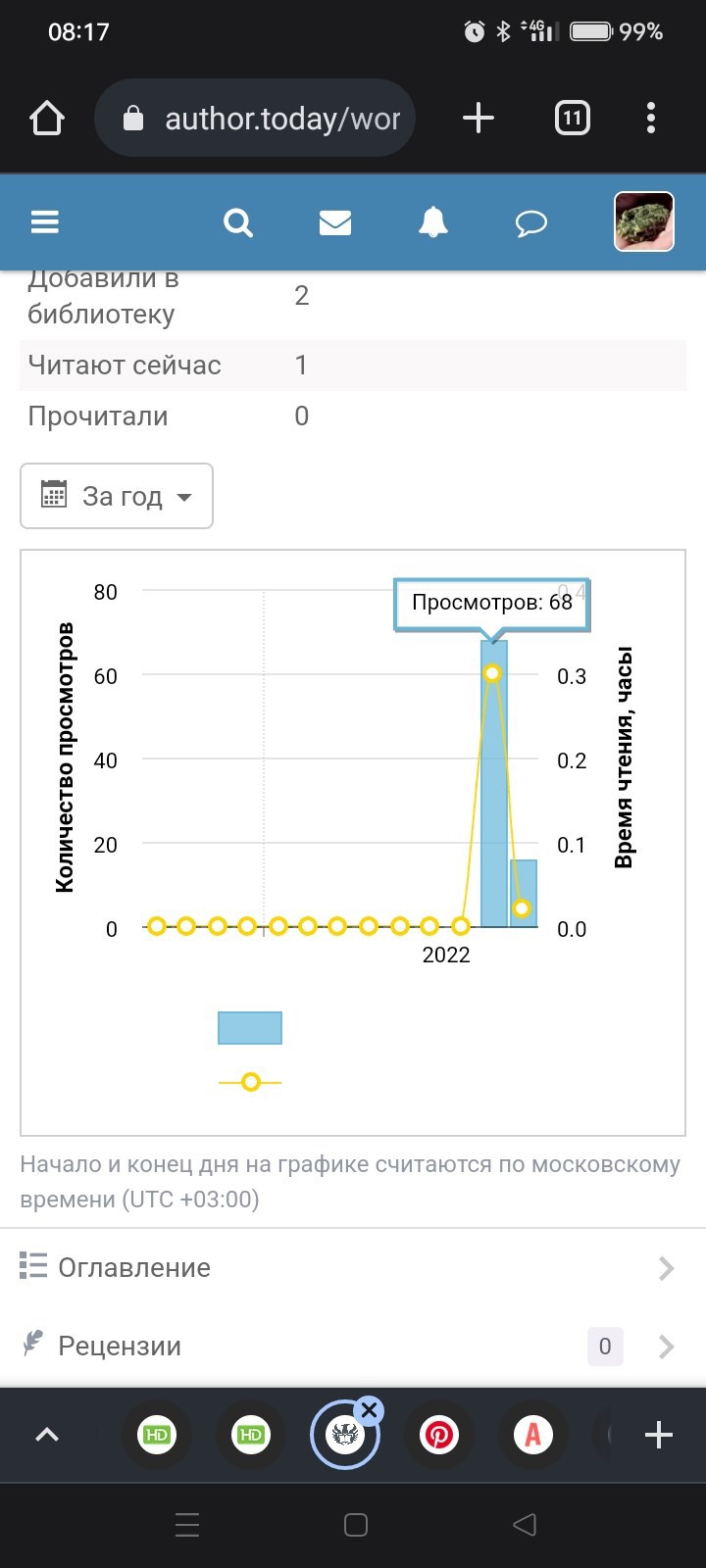Open the "За год" period dropdown
706x1568 pixels.
[117, 496]
